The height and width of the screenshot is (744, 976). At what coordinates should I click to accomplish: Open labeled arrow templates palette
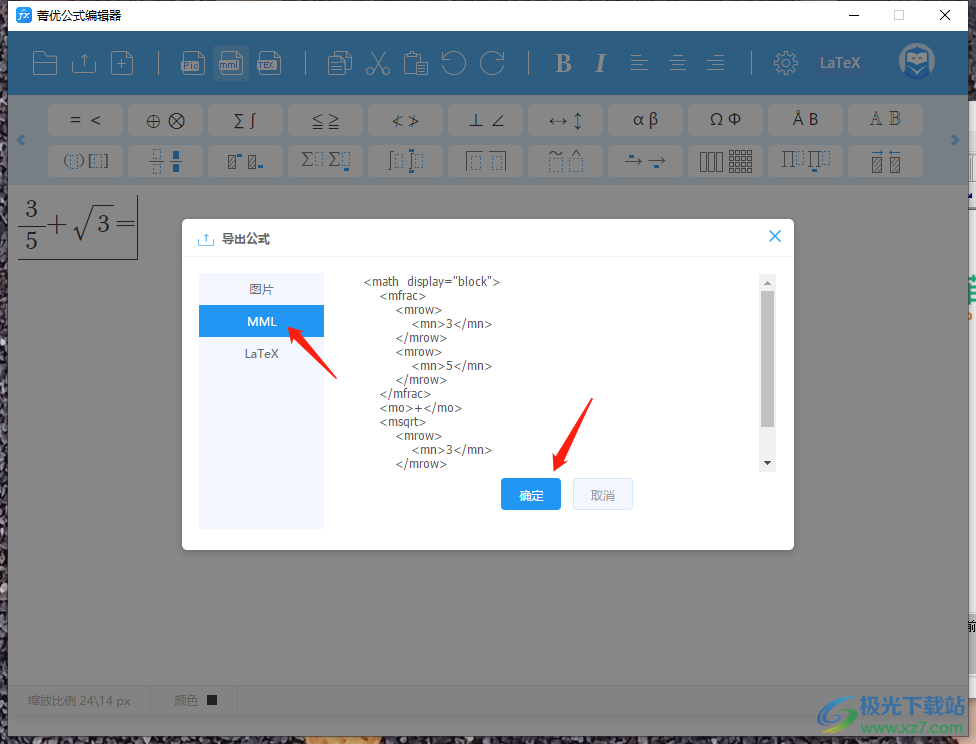pos(645,161)
